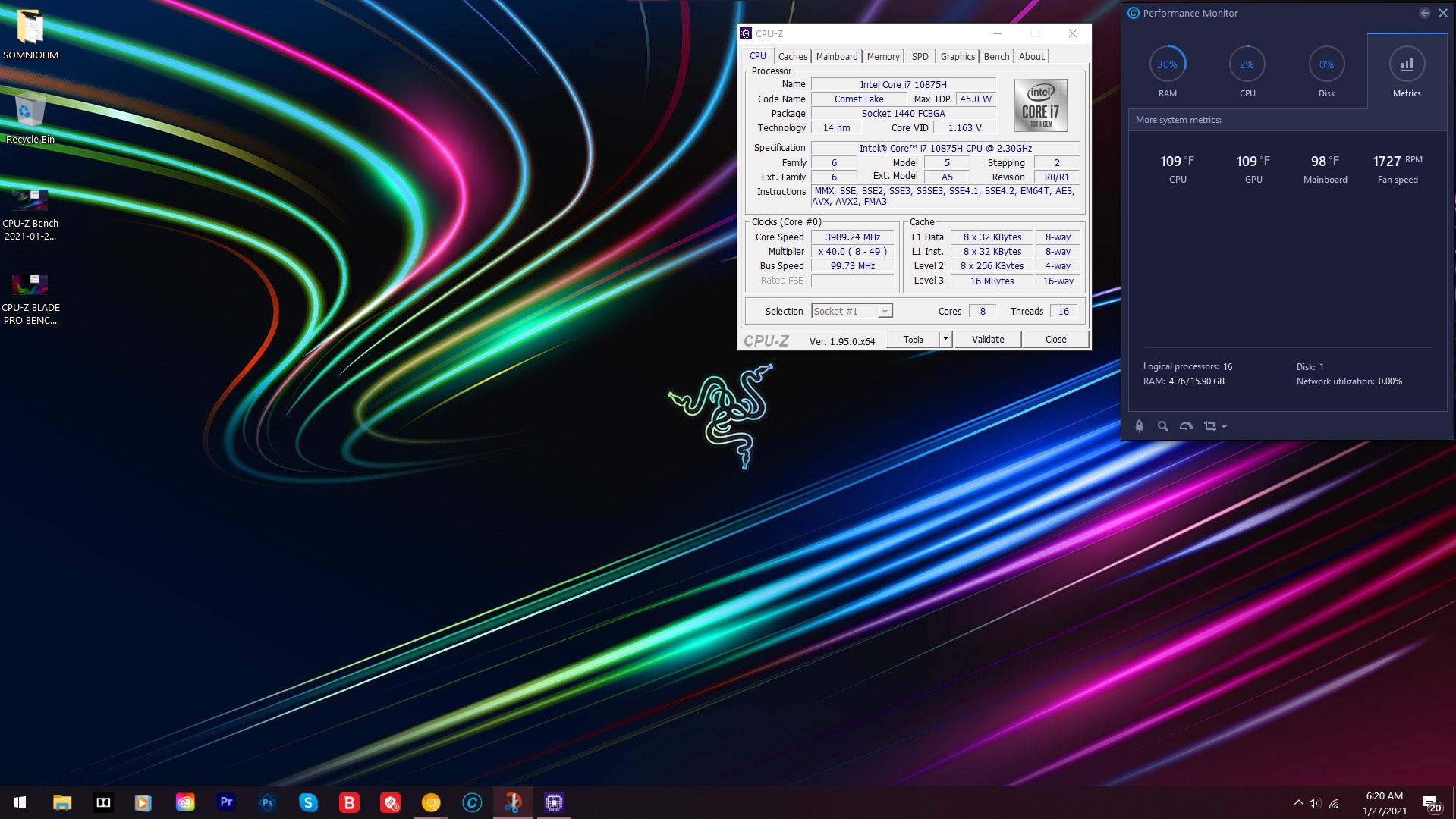Open the Windows Start menu
The width and height of the screenshot is (1456, 819).
point(20,802)
